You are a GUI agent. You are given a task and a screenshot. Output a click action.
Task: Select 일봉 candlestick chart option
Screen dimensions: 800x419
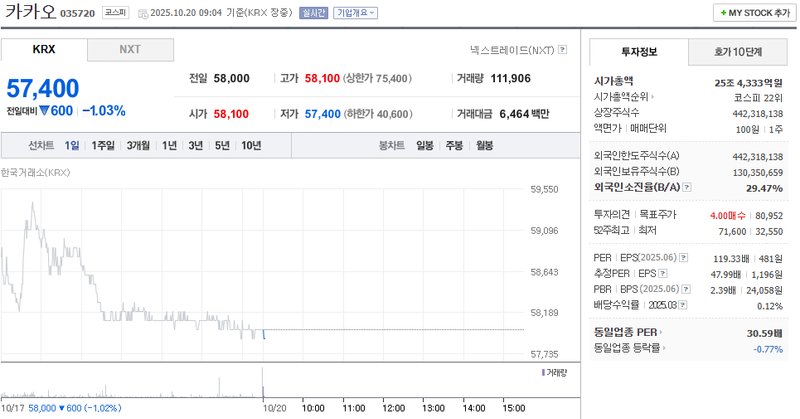coord(425,146)
